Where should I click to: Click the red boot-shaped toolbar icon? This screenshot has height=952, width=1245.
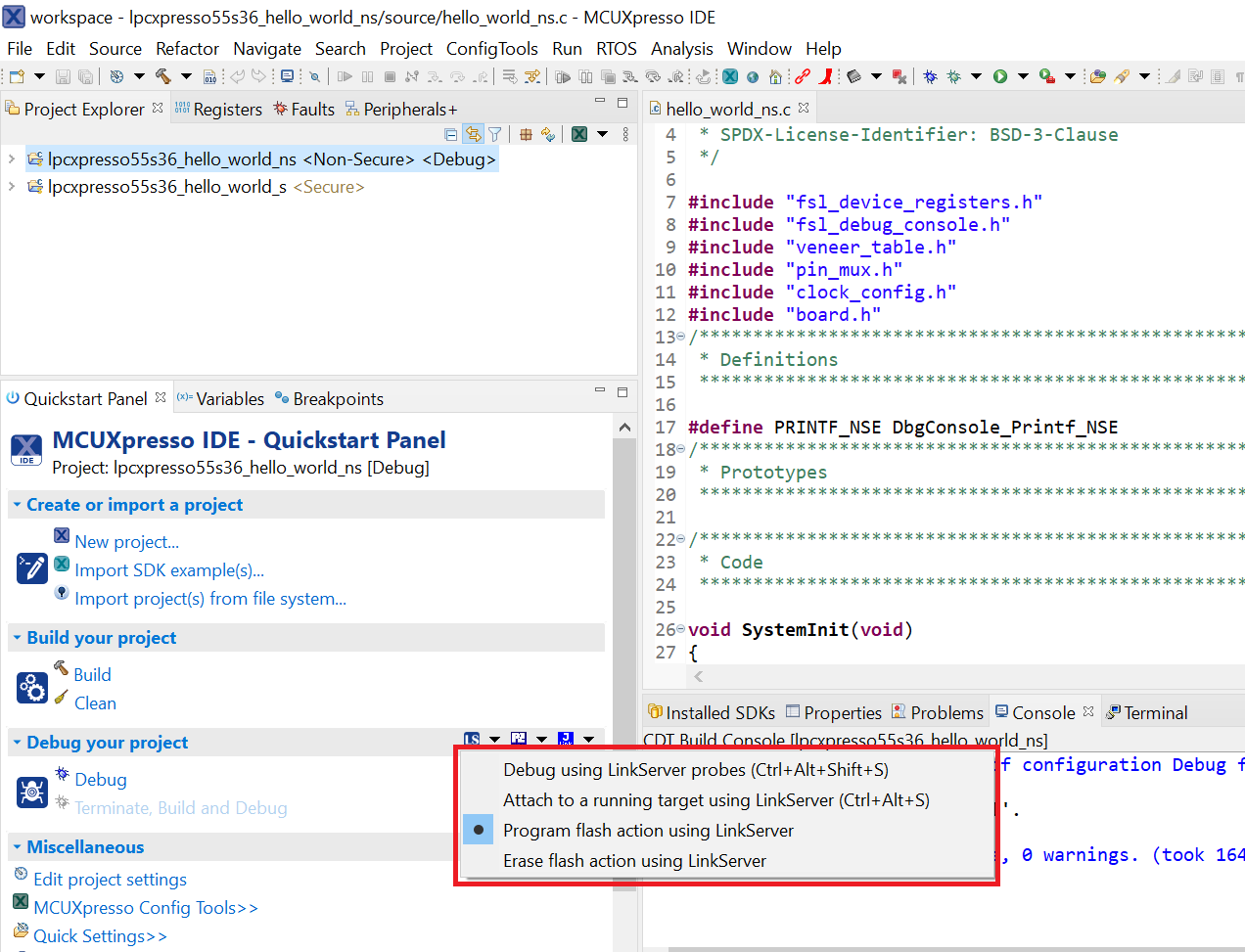point(827,76)
